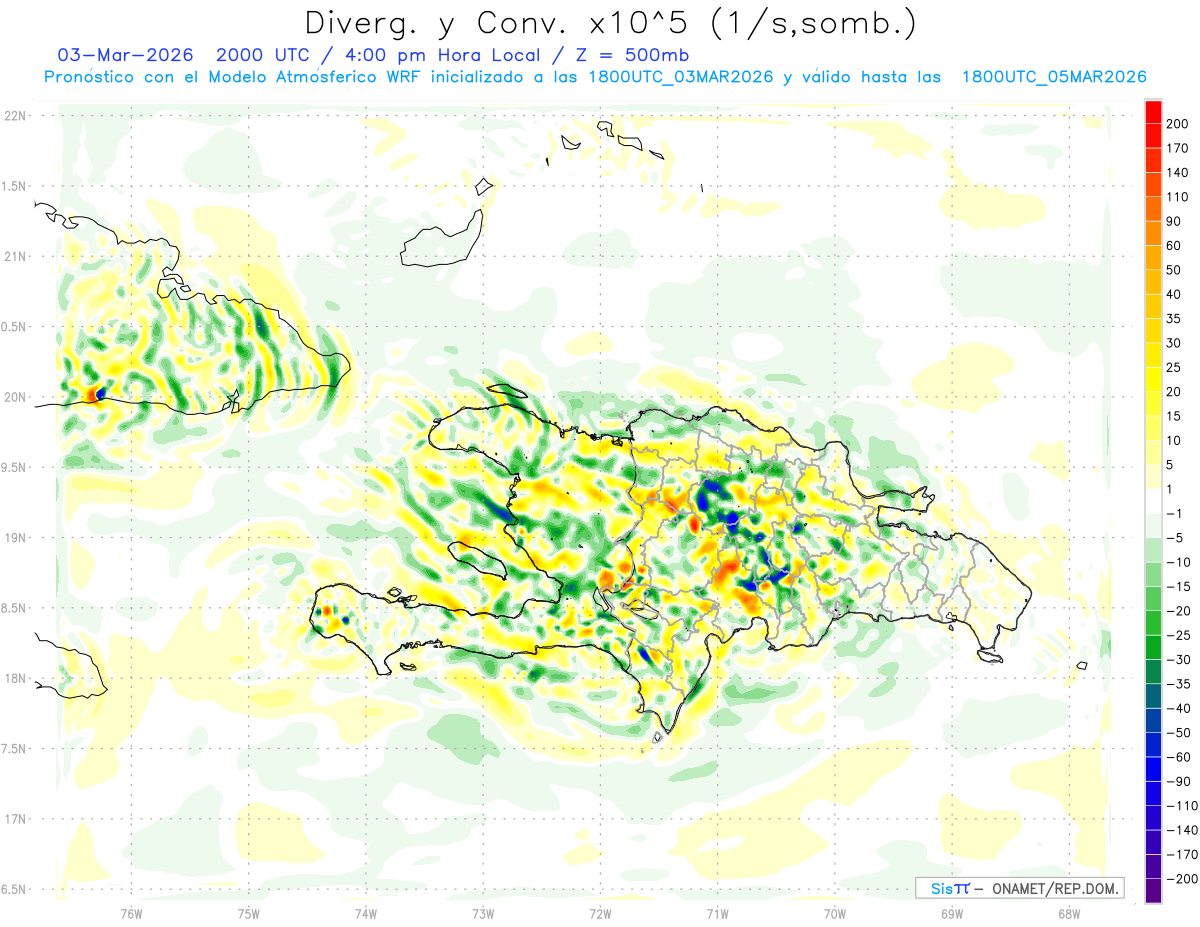Click the colorbar value -200

pyautogui.click(x=1184, y=879)
